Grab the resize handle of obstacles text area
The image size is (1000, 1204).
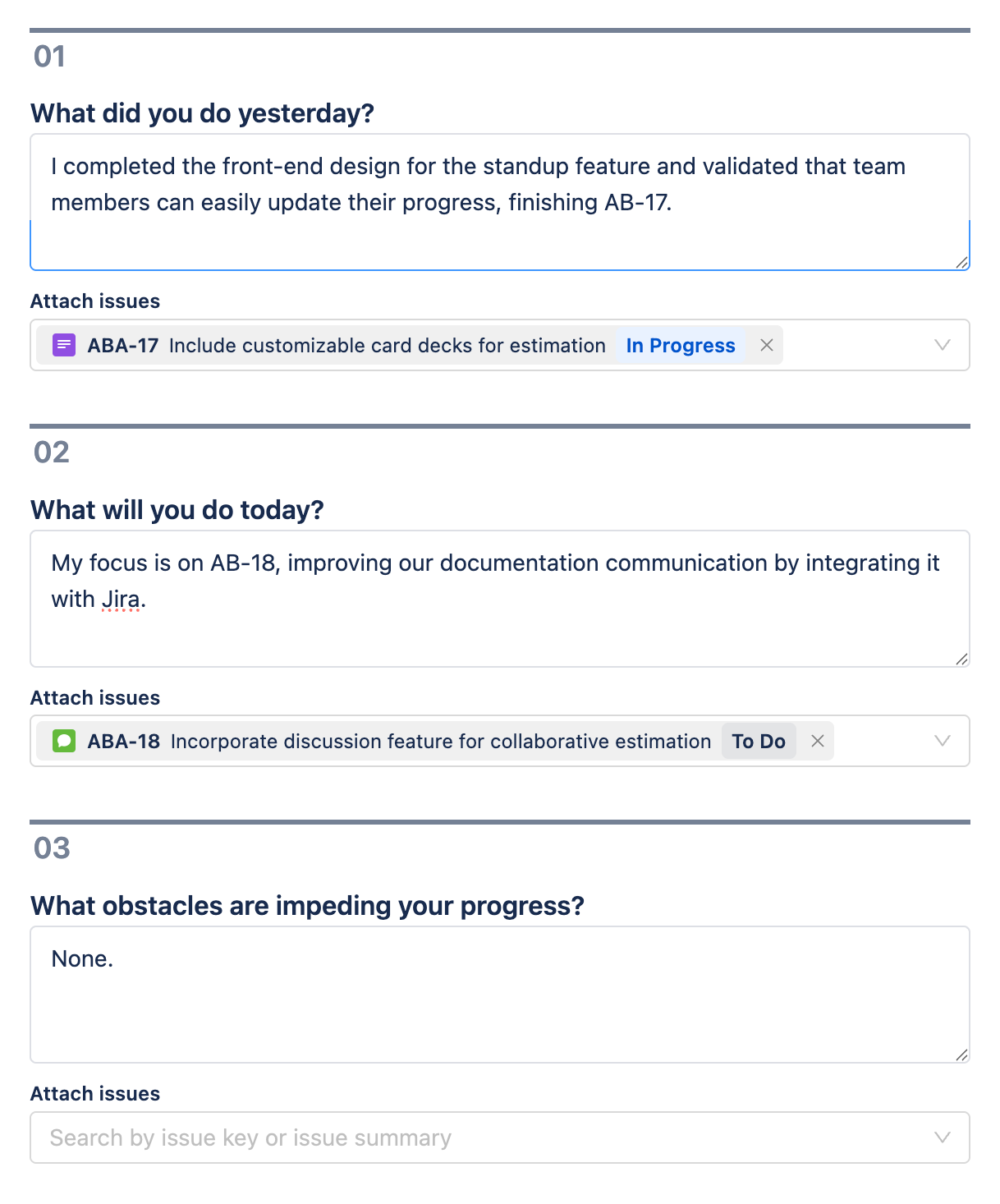pyautogui.click(x=961, y=1055)
